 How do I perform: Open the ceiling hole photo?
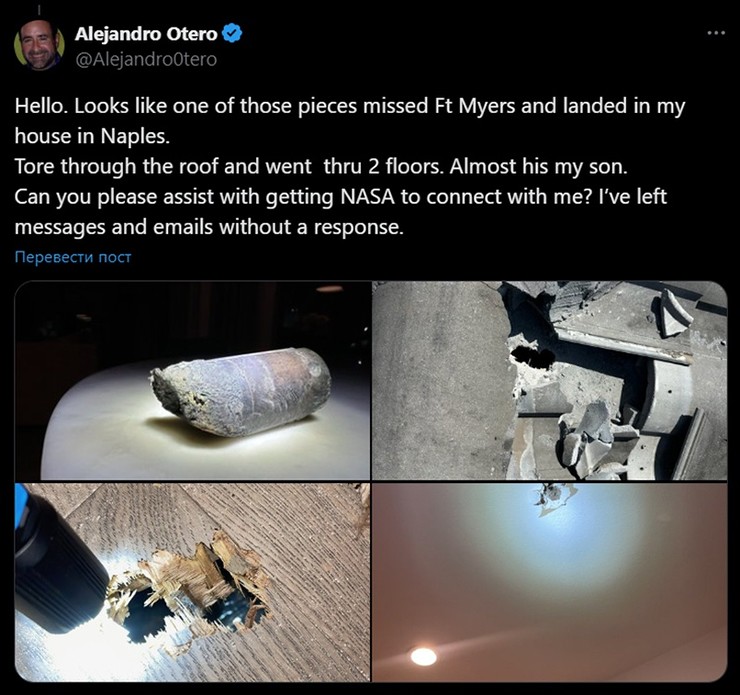[549, 582]
